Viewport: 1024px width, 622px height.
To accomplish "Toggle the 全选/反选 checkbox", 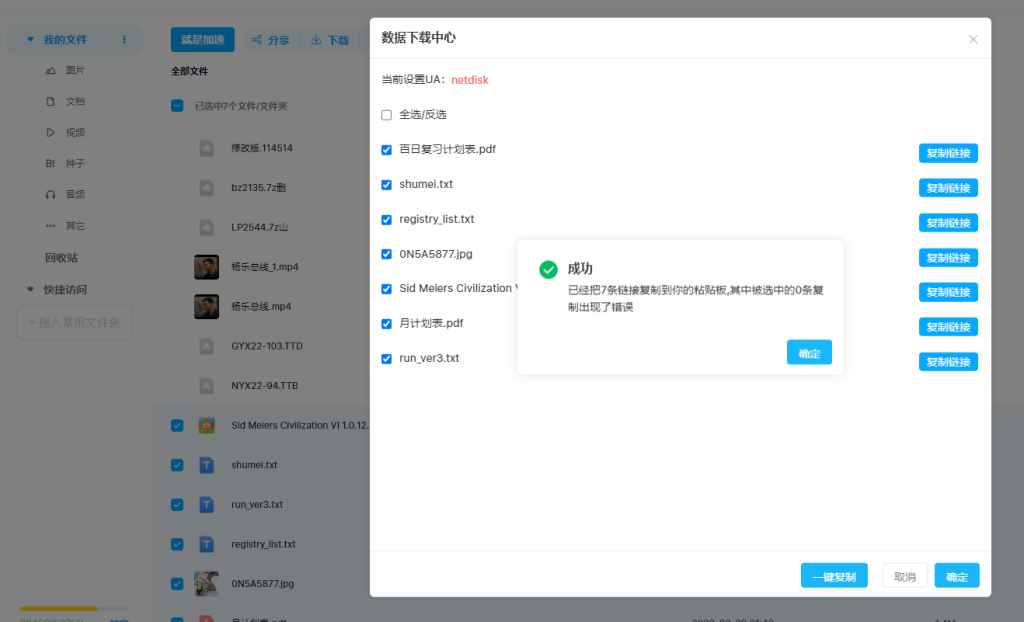I will [x=387, y=115].
